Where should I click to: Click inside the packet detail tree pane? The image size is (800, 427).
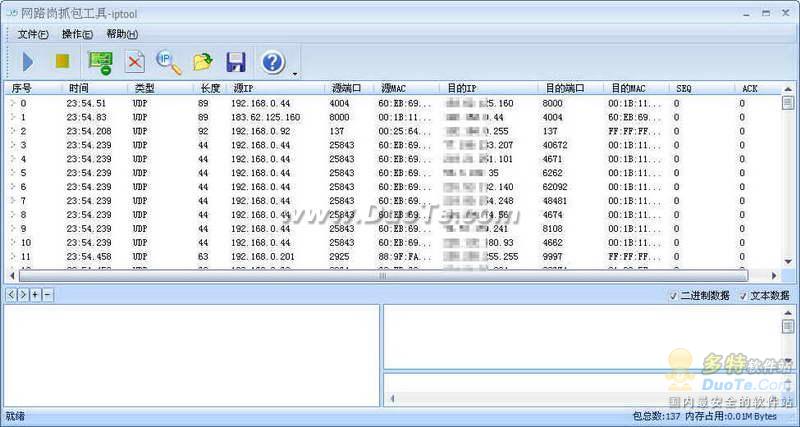[x=191, y=356]
